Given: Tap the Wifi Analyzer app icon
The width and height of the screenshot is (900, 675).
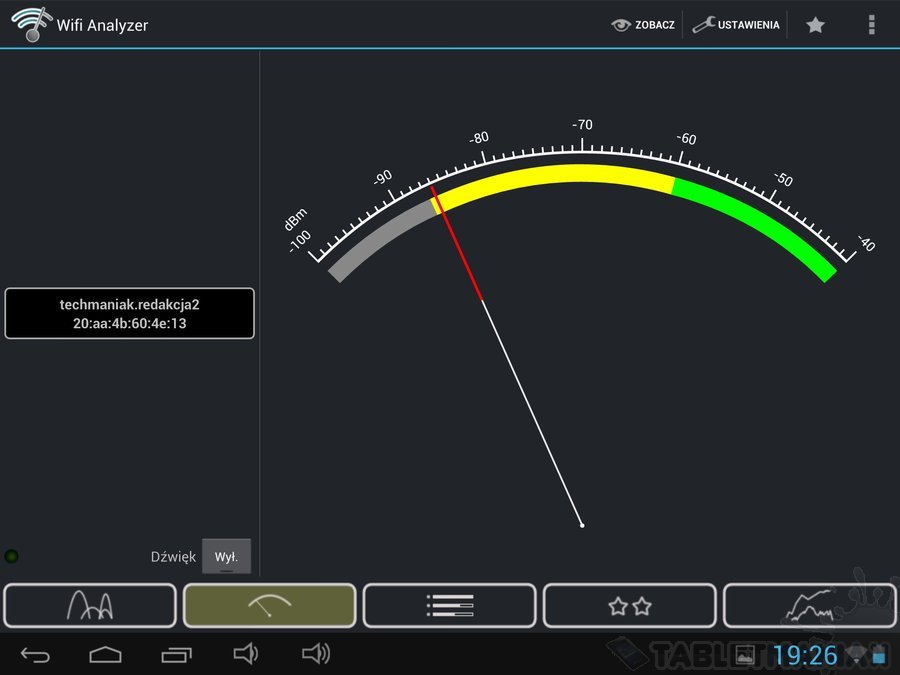Looking at the screenshot, I should (31, 24).
